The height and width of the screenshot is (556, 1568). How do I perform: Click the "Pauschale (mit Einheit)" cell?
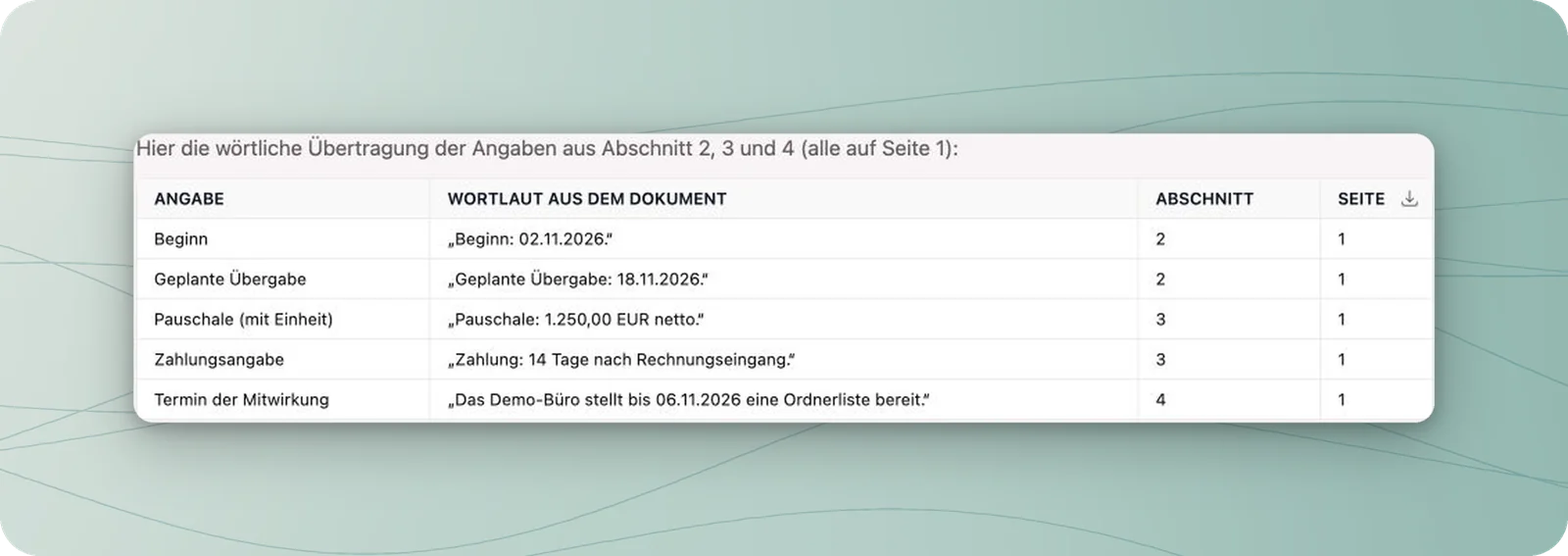pos(243,320)
